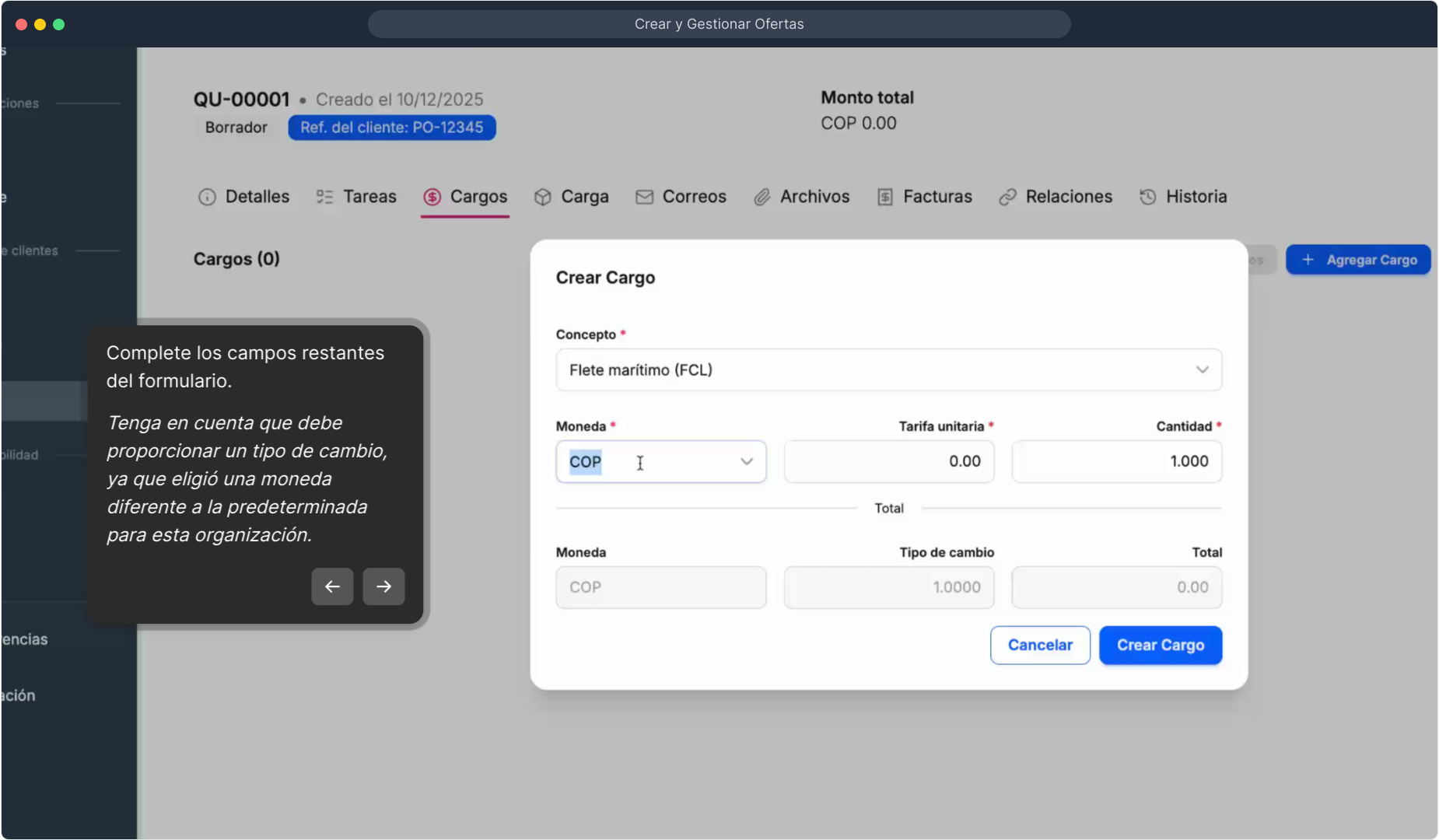Click into the Cantidad field

[1116, 462]
